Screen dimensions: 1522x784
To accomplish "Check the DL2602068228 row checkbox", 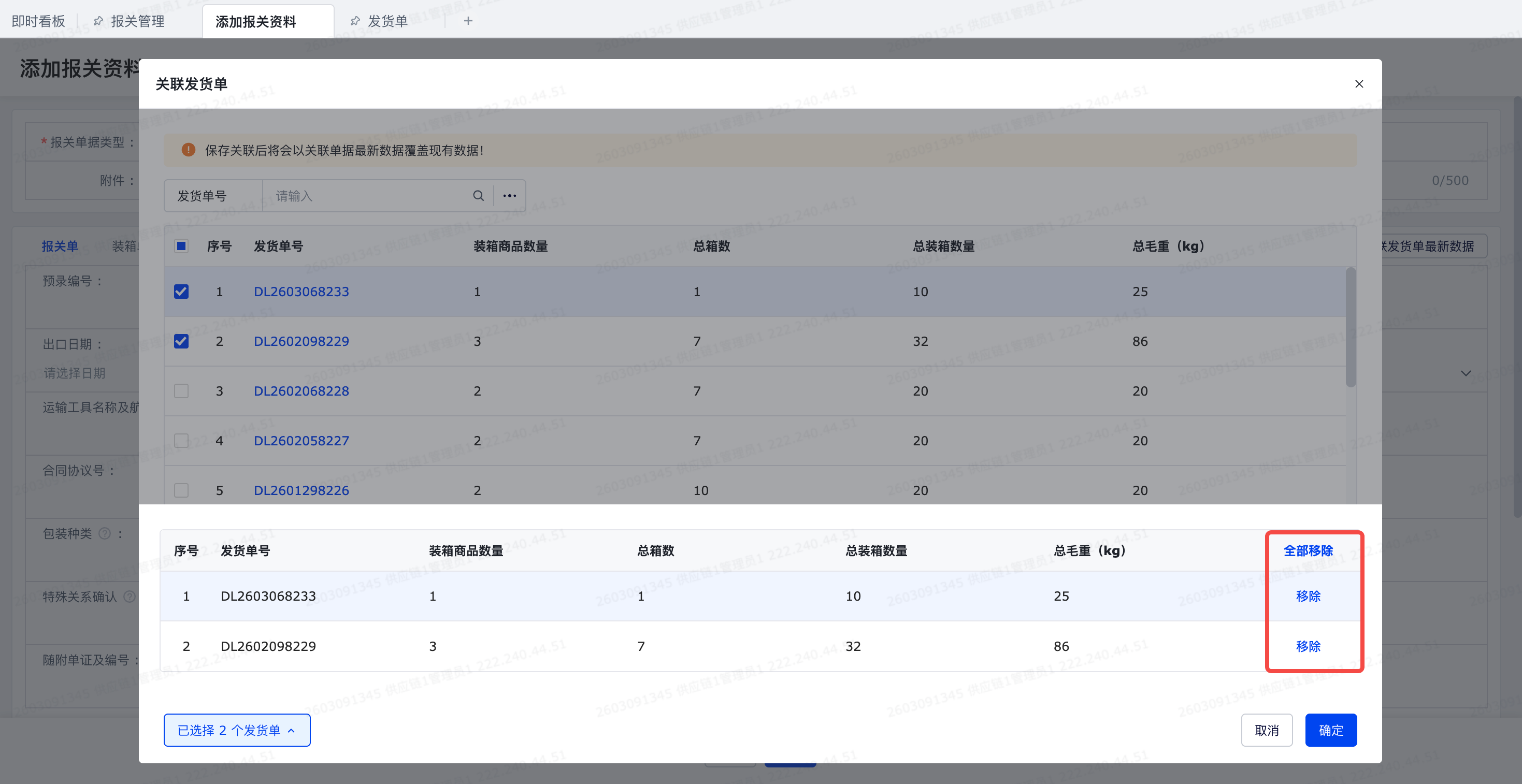I will [x=181, y=390].
